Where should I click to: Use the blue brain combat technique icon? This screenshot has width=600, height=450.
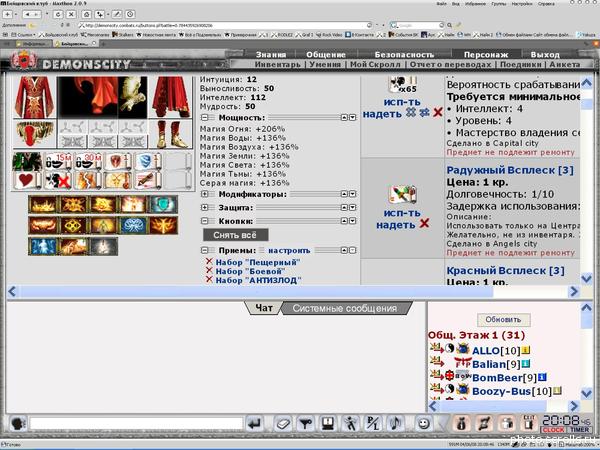click(133, 225)
